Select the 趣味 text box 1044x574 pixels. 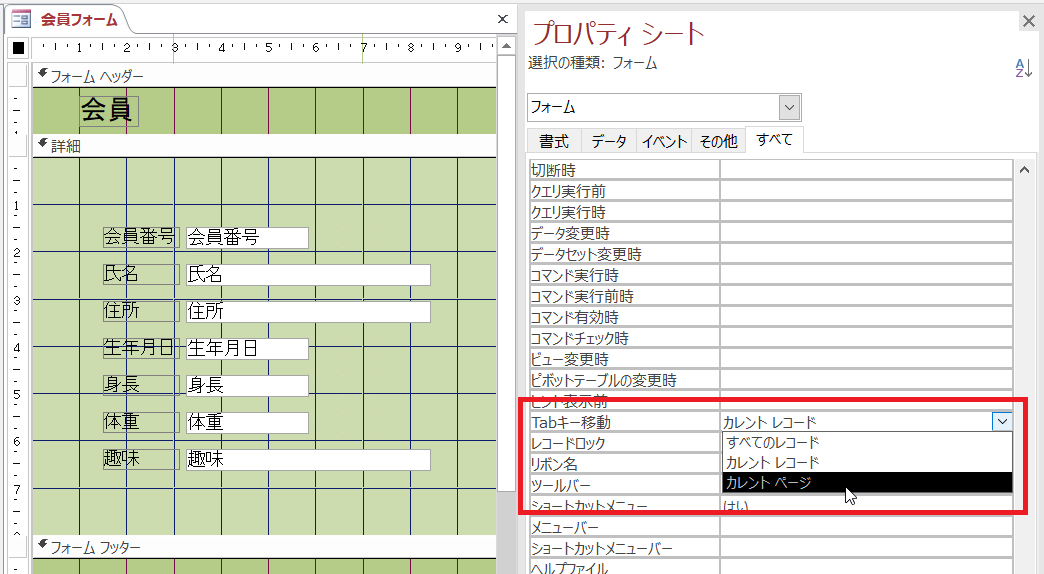[x=308, y=459]
